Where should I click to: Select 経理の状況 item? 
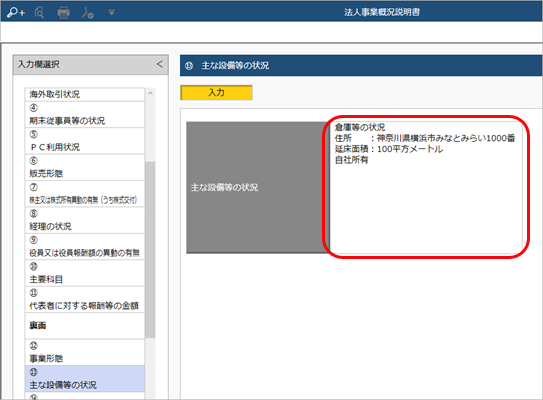point(85,220)
